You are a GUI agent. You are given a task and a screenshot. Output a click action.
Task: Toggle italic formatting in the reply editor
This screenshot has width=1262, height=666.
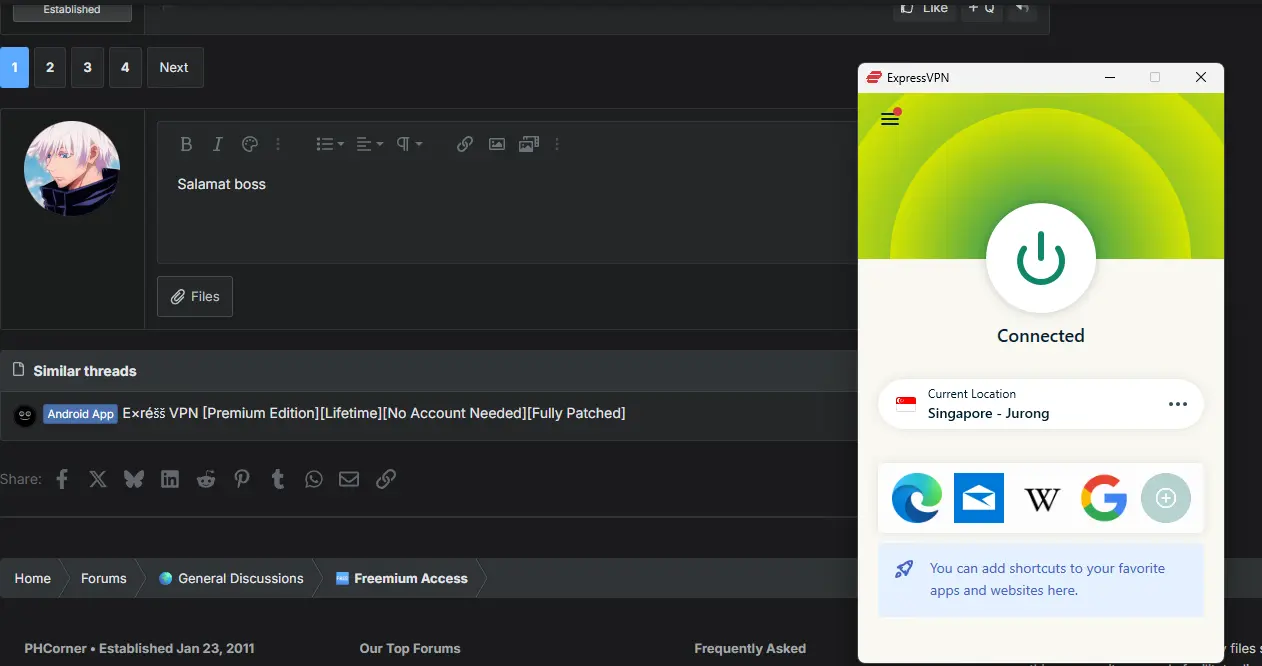tap(218, 144)
